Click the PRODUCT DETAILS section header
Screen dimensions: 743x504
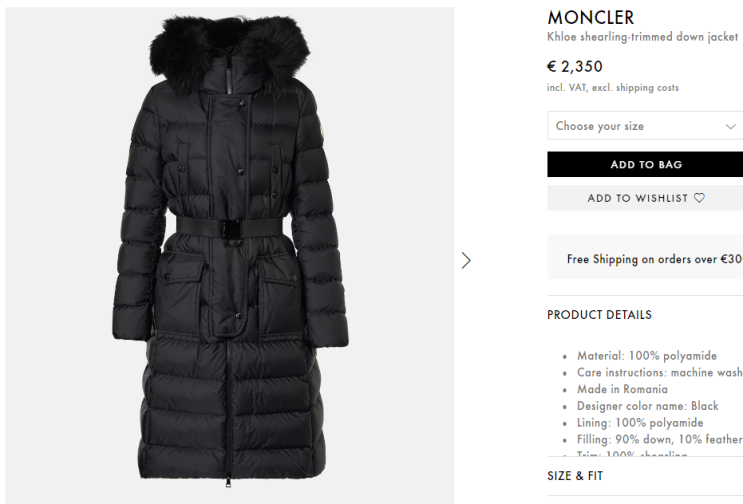point(599,315)
